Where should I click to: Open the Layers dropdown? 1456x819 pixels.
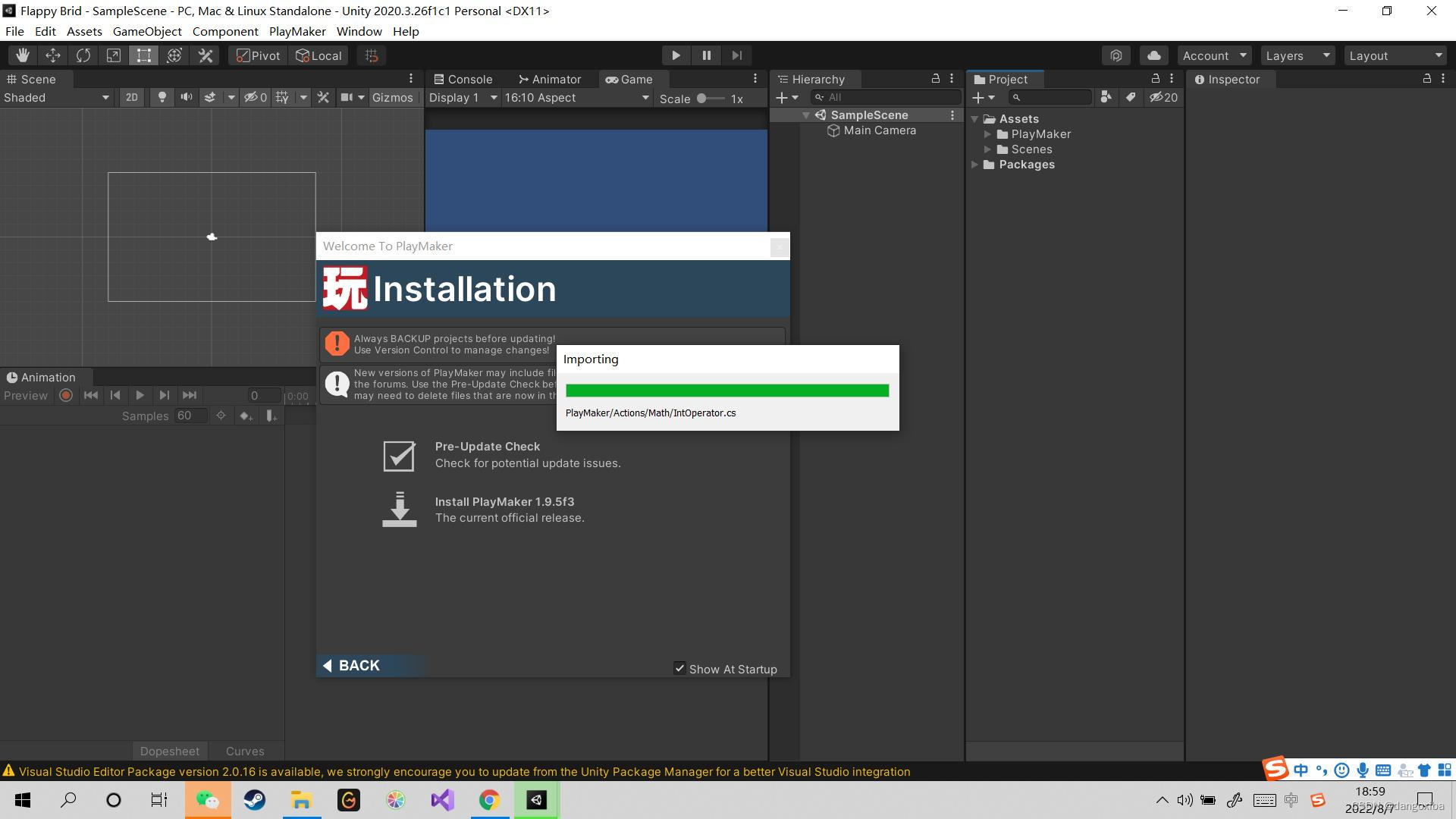coord(1298,55)
